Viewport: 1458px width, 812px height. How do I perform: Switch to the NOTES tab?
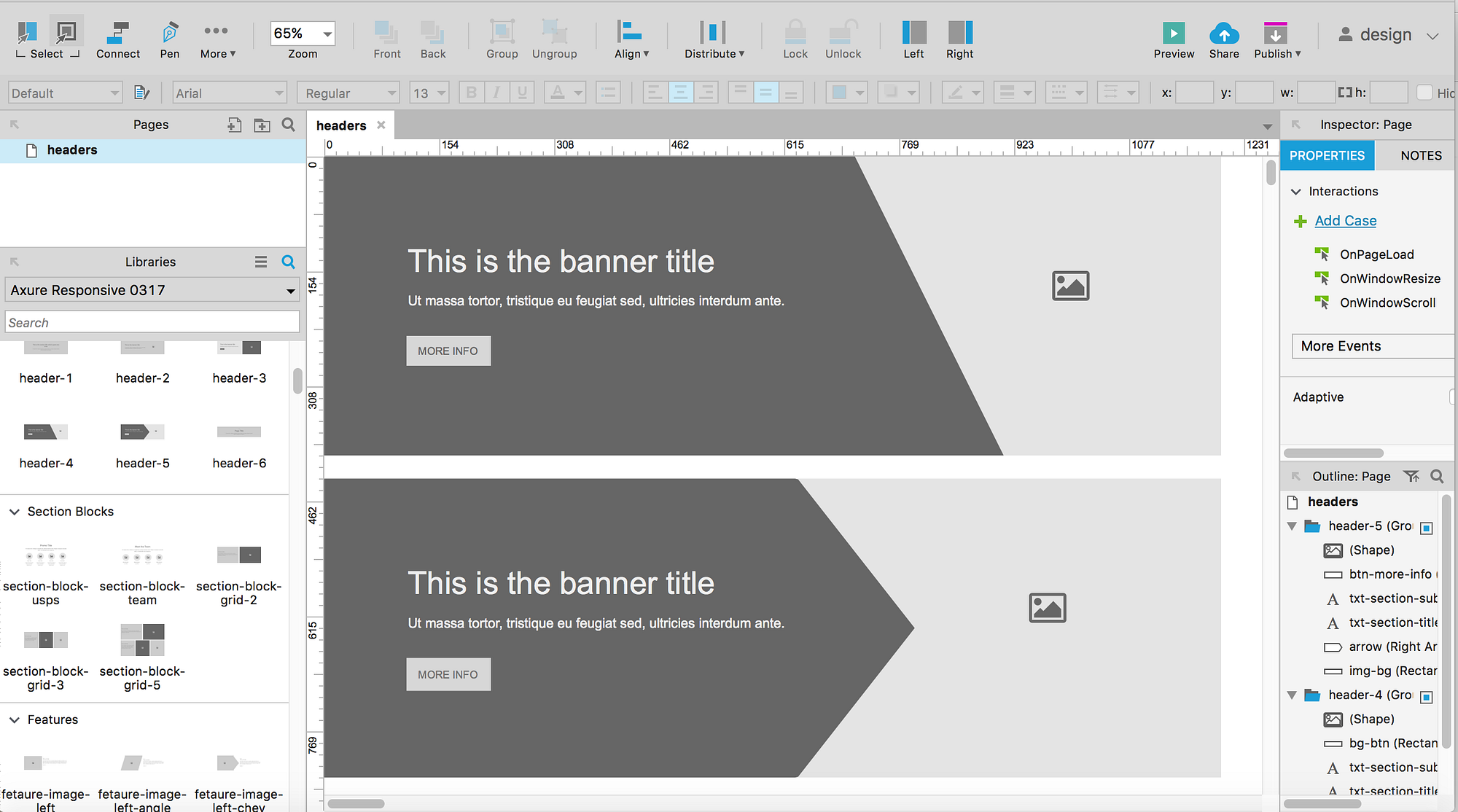pos(1420,155)
